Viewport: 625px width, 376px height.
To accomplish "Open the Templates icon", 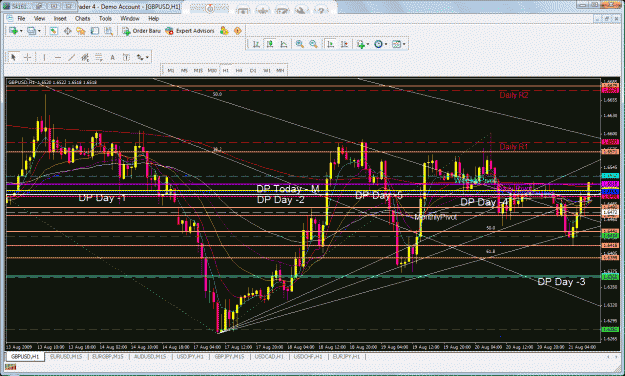I will [x=396, y=44].
